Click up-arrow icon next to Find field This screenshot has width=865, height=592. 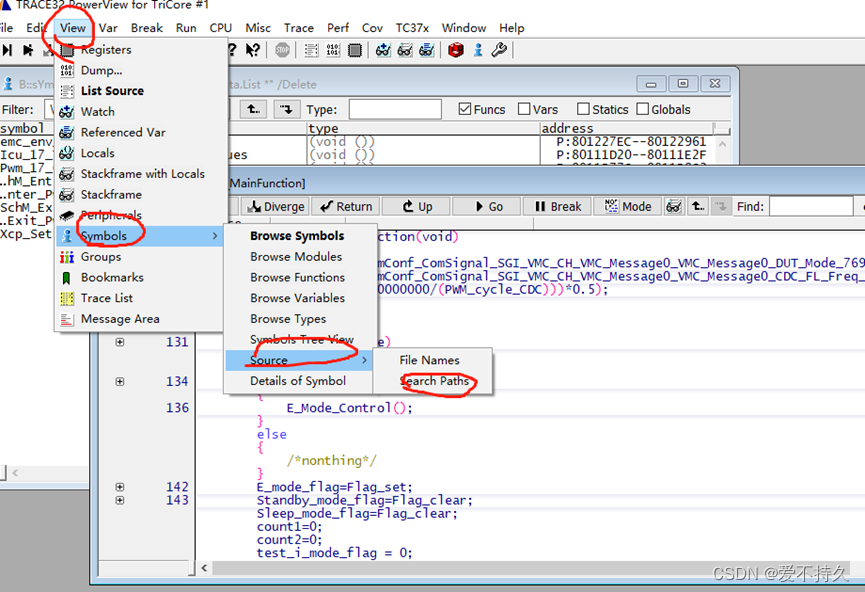(698, 207)
